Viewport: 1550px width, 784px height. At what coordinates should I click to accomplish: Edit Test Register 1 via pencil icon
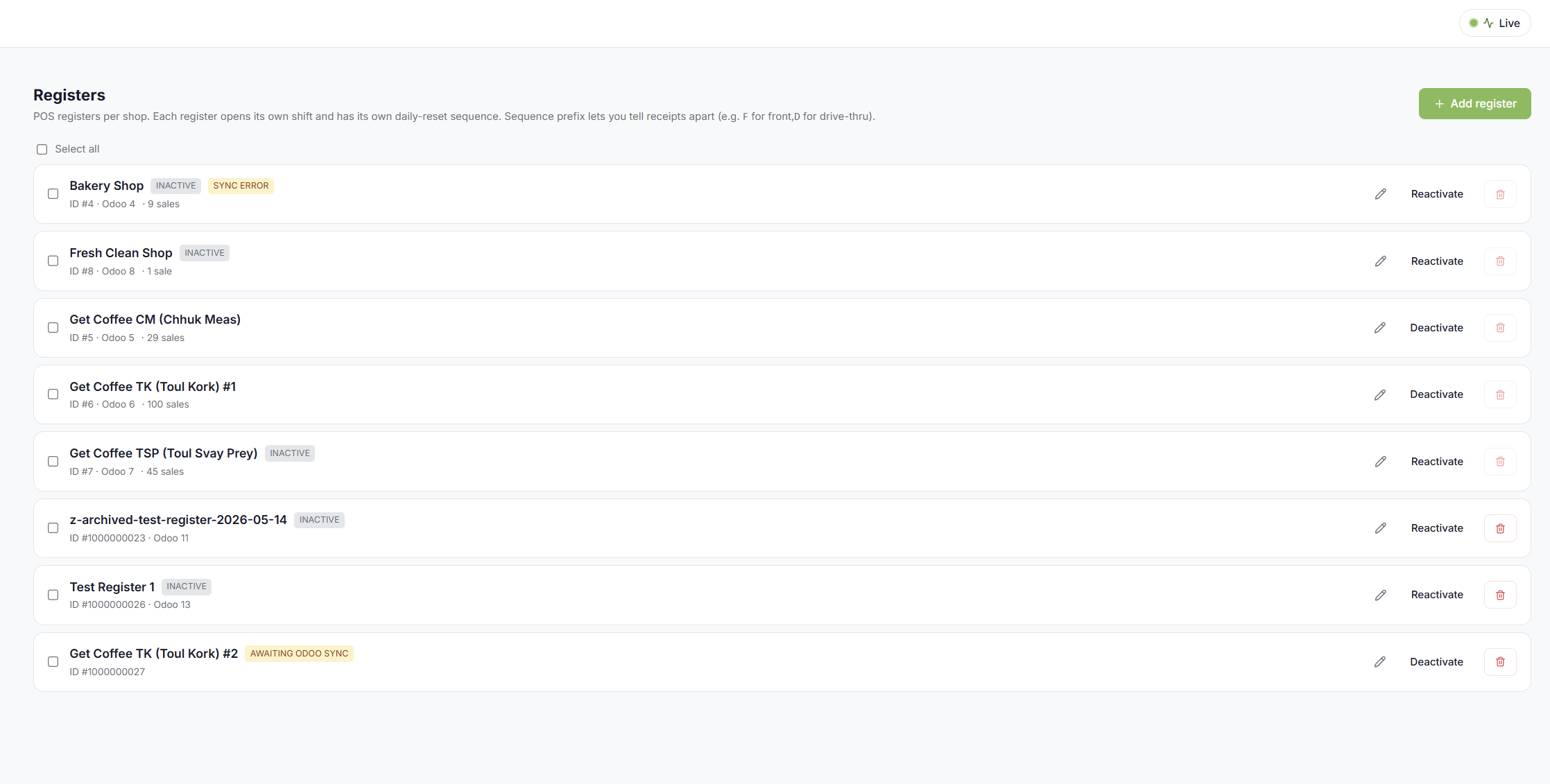[x=1381, y=595]
